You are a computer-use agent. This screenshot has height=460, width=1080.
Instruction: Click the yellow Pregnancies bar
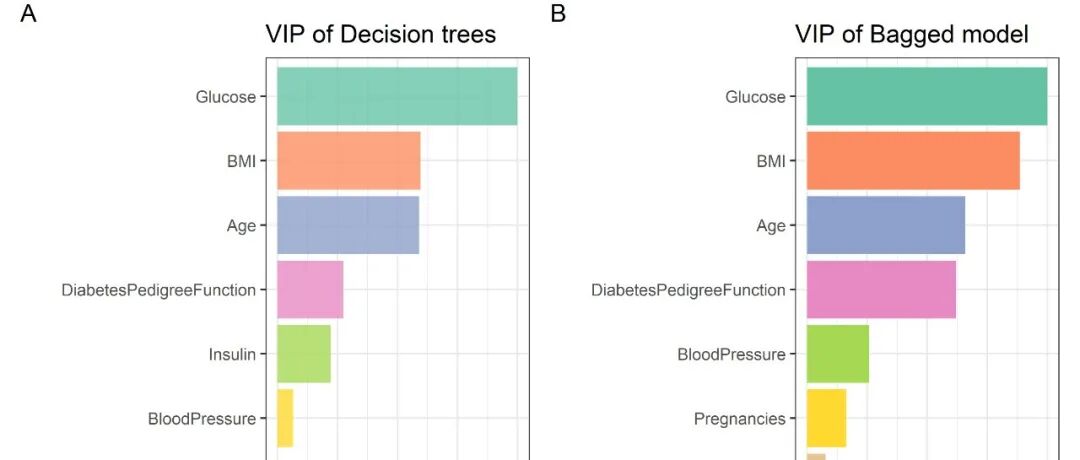[826, 418]
